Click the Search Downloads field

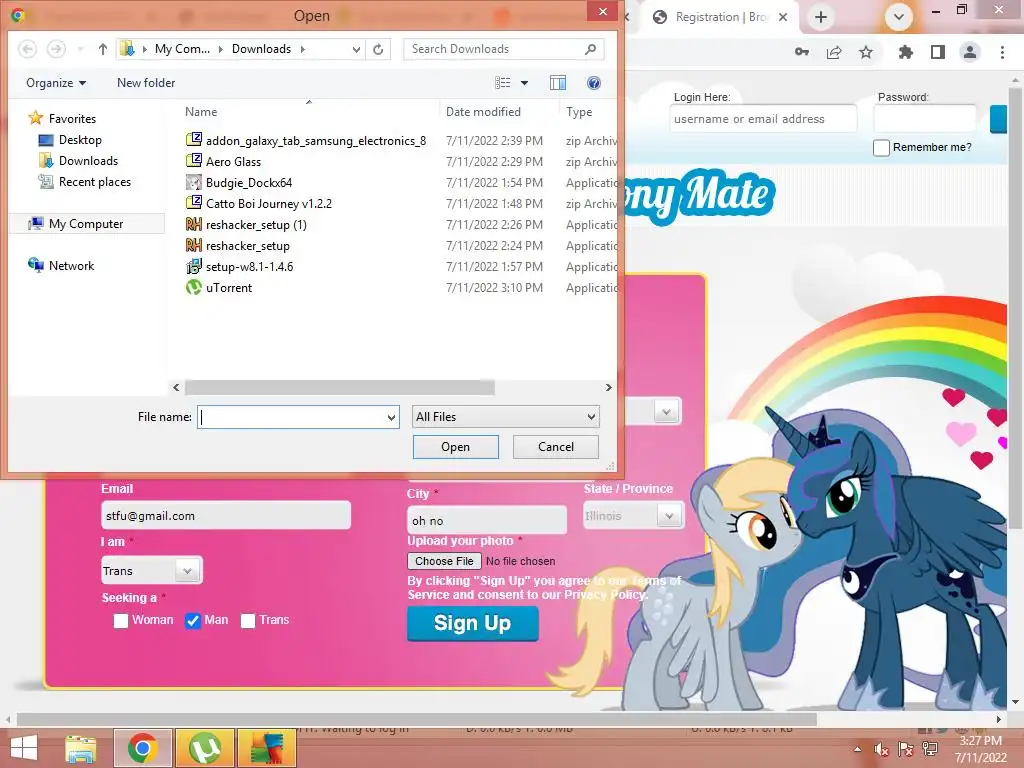pos(503,49)
